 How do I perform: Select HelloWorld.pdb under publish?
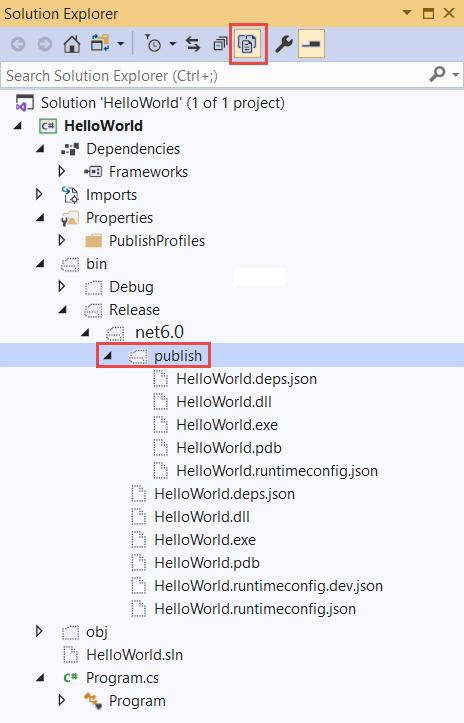229,448
